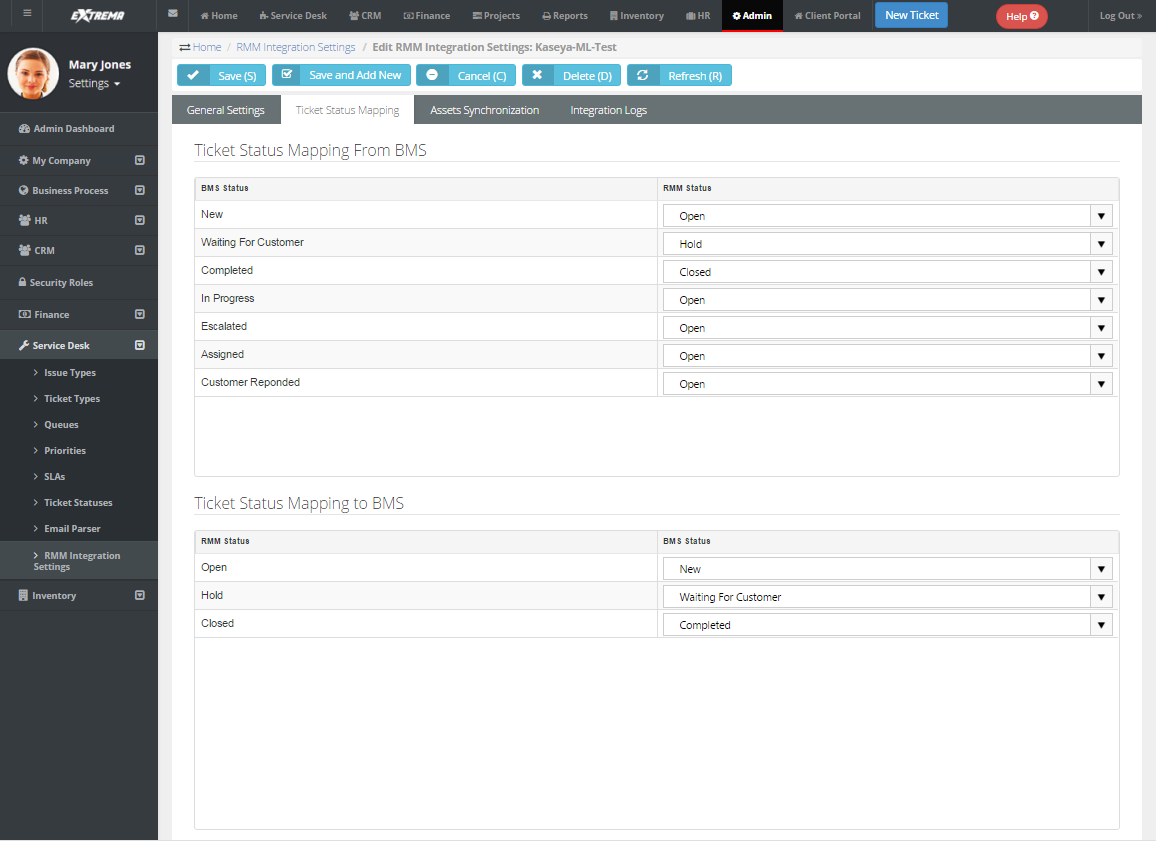Click the Security Roles lock icon
Image resolution: width=1156 pixels, height=841 pixels.
tap(22, 282)
